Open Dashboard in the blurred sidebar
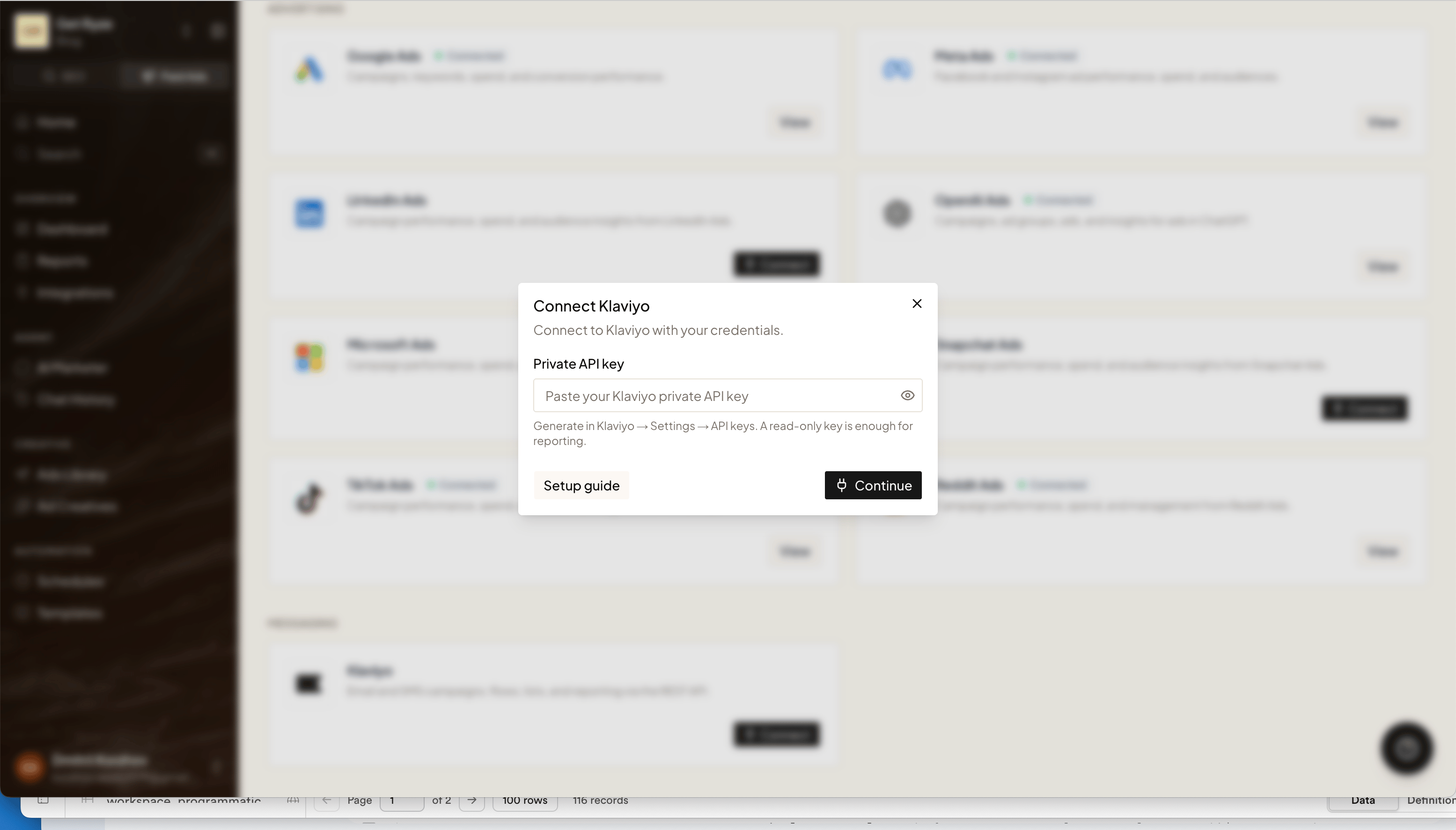 [73, 229]
